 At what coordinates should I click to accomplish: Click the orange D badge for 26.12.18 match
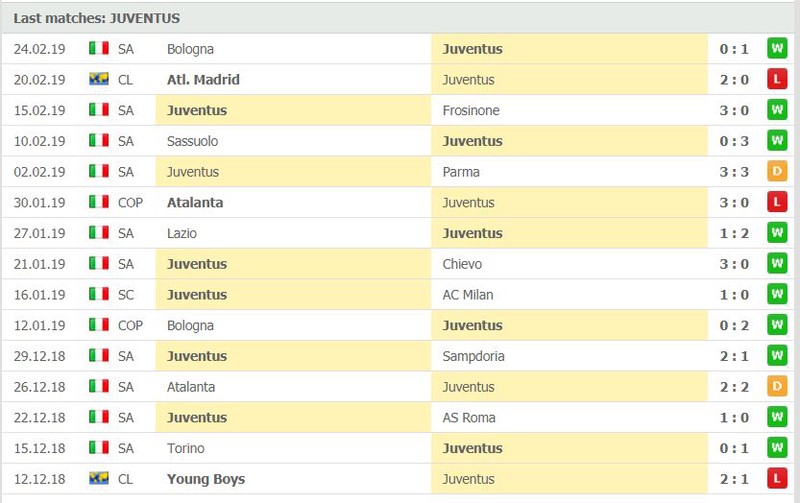tap(777, 386)
